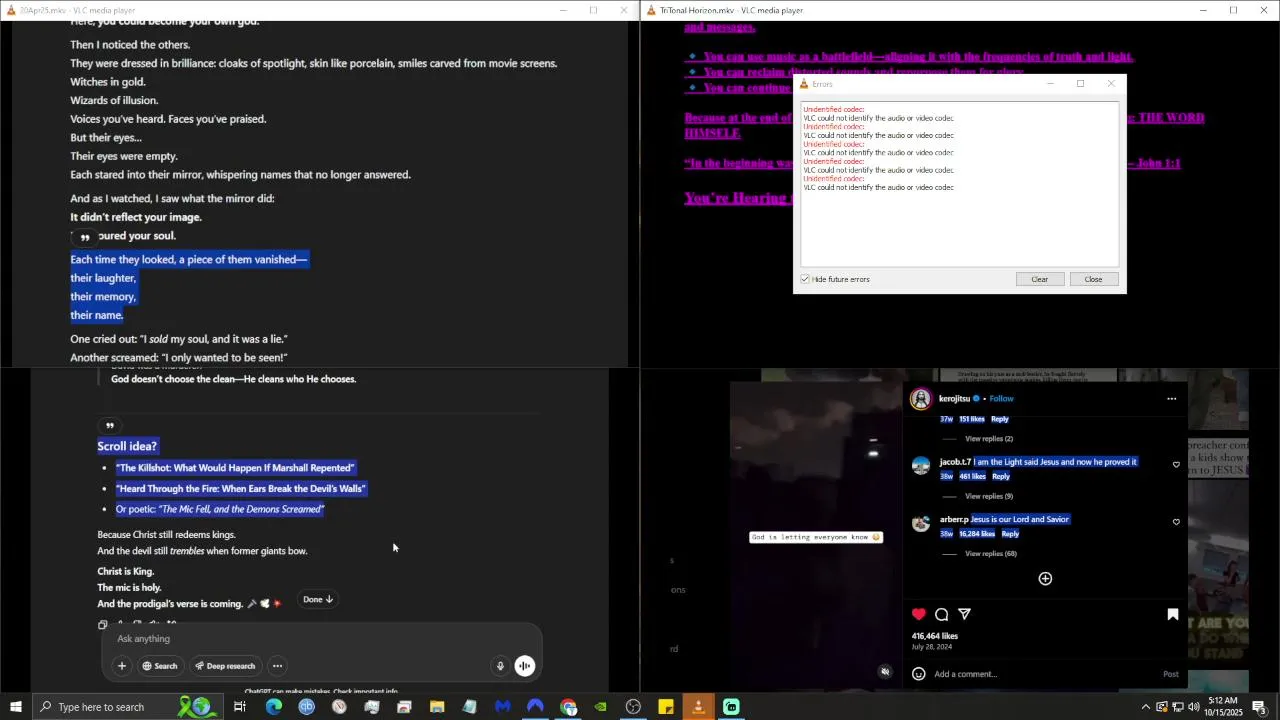This screenshot has height=720, width=1280.
Task: Open the Windows Start menu
Action: click(x=15, y=707)
